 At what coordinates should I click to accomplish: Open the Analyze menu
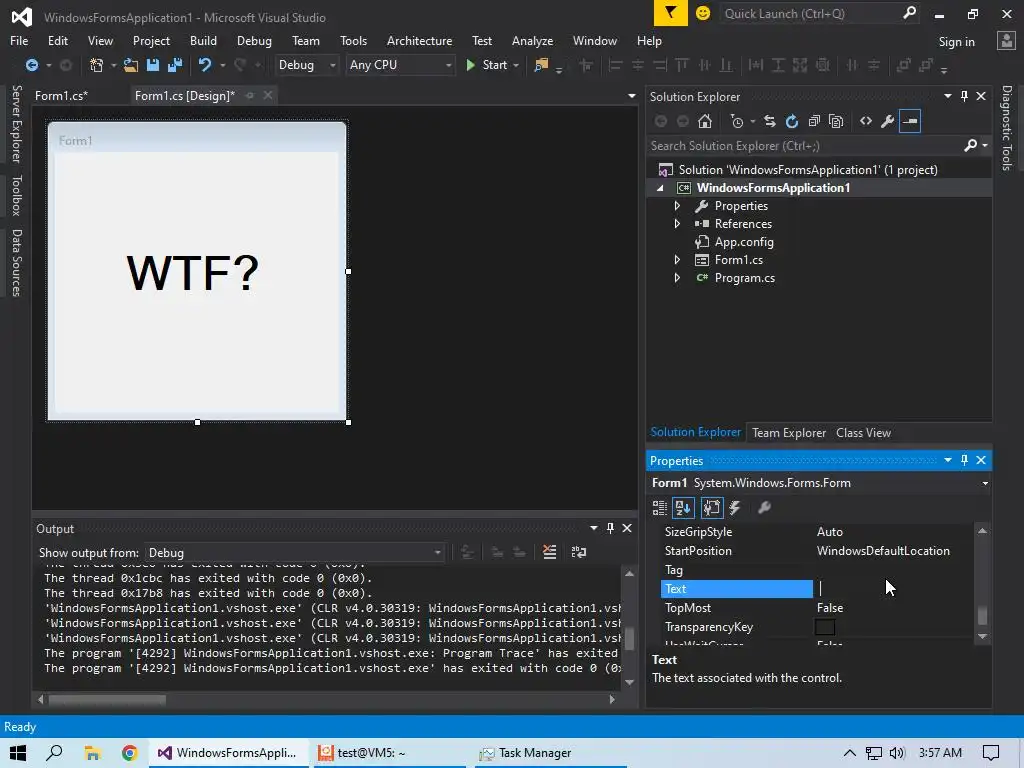532,40
